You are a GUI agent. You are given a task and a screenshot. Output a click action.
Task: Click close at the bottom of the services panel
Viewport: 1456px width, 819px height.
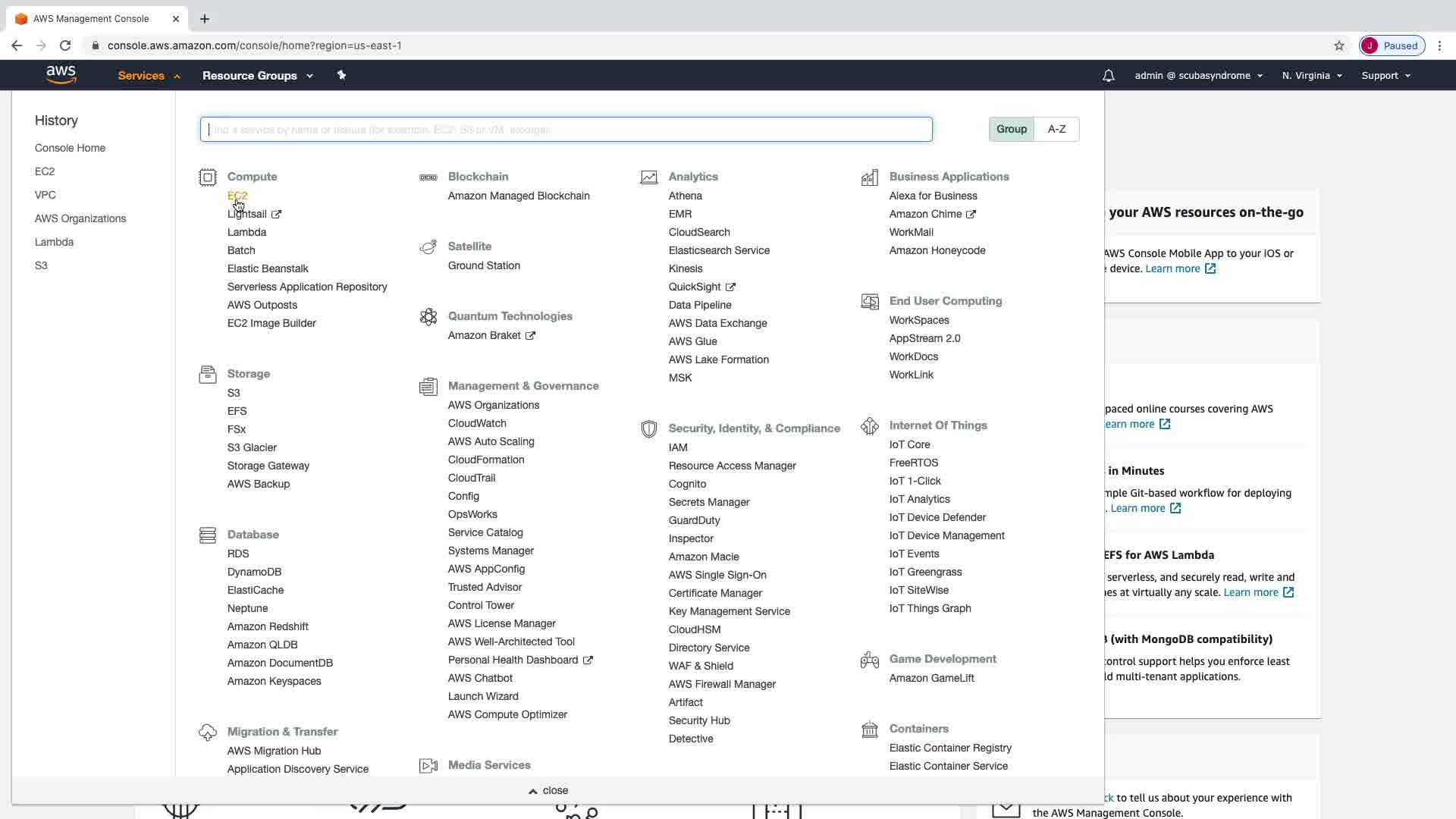click(548, 790)
